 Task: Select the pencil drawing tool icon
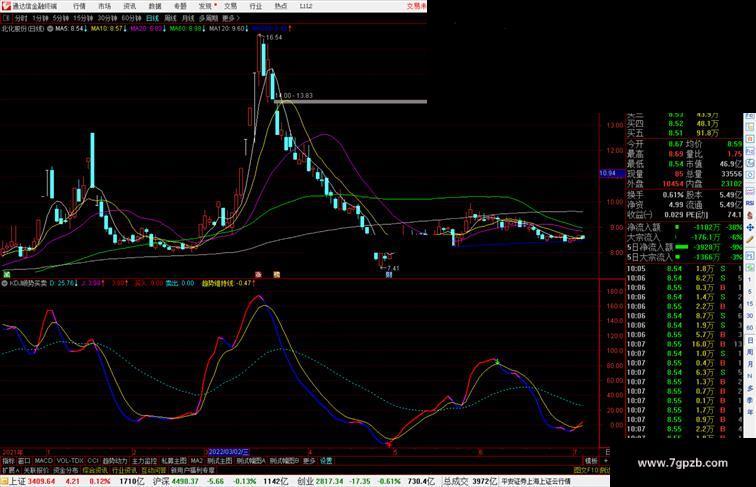click(x=750, y=240)
